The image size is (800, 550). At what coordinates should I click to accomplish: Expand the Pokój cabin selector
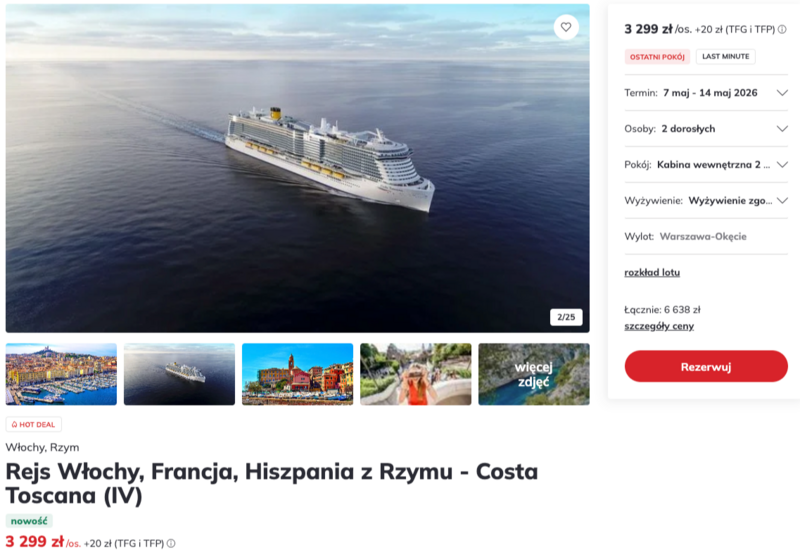pos(782,165)
